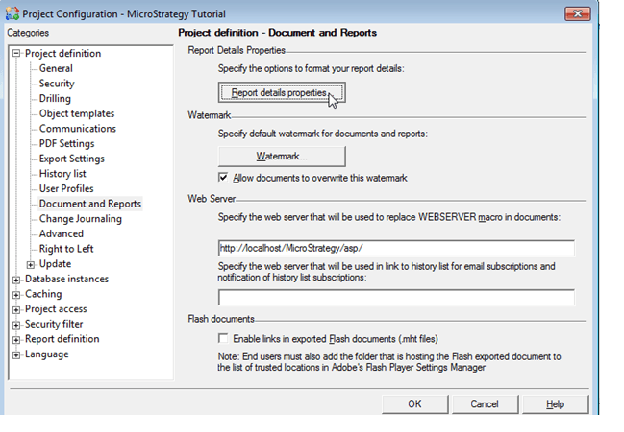Viewport: 624px width, 432px height.
Task: Collapse the Project definition tree node
Action: coord(16,54)
